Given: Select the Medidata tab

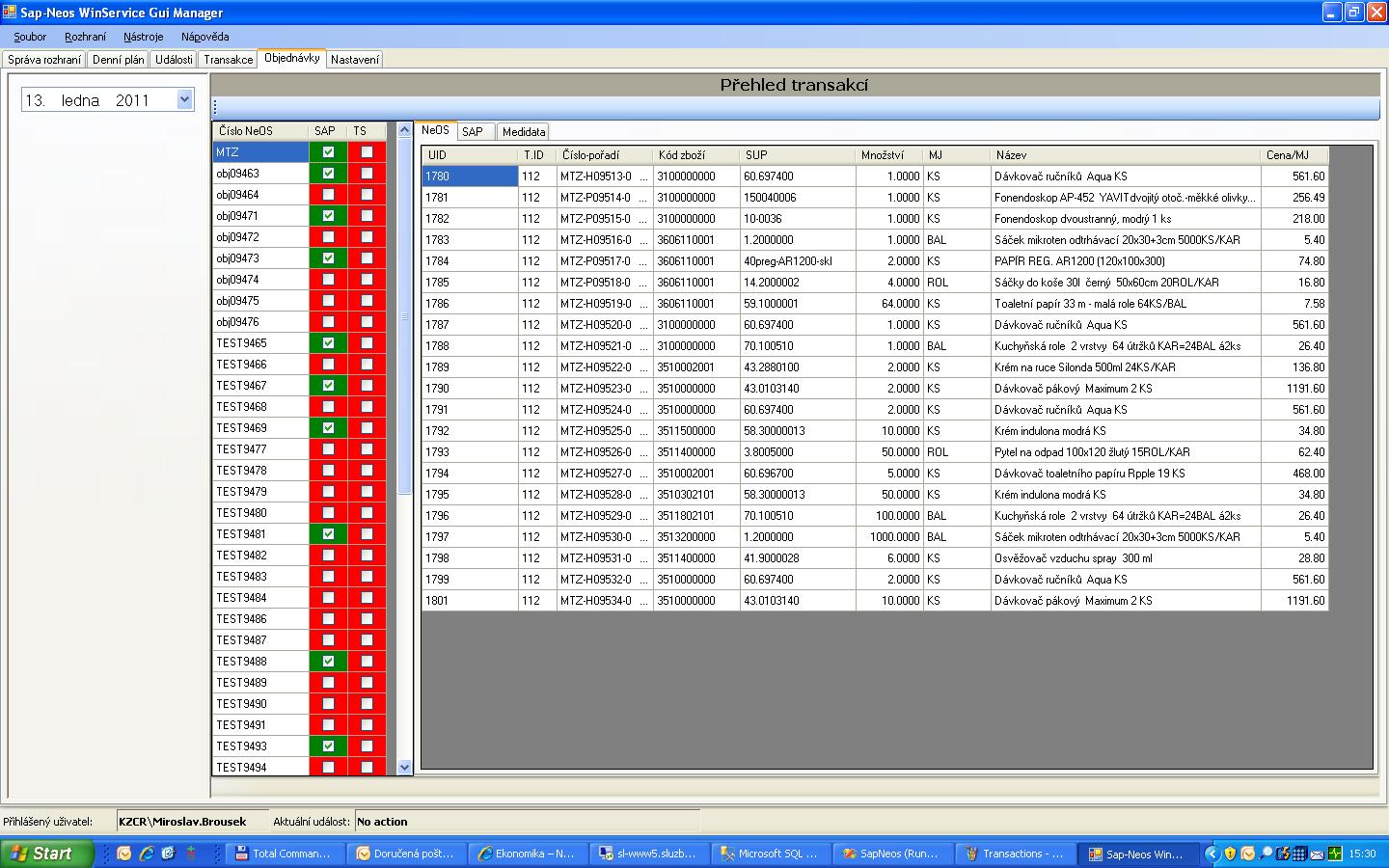Looking at the screenshot, I should (524, 132).
